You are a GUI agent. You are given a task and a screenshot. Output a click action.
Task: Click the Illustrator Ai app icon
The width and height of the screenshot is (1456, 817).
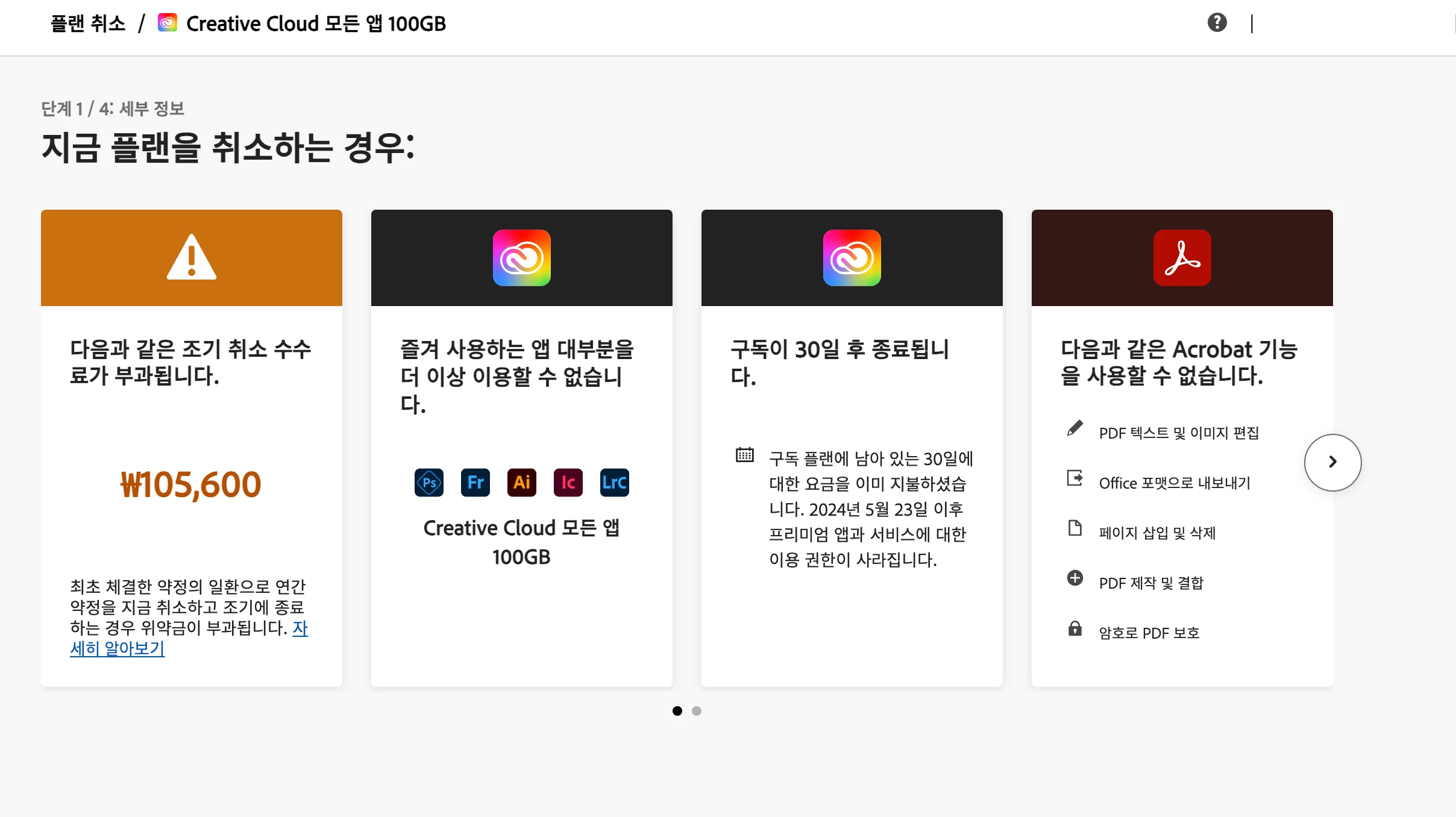coord(522,483)
